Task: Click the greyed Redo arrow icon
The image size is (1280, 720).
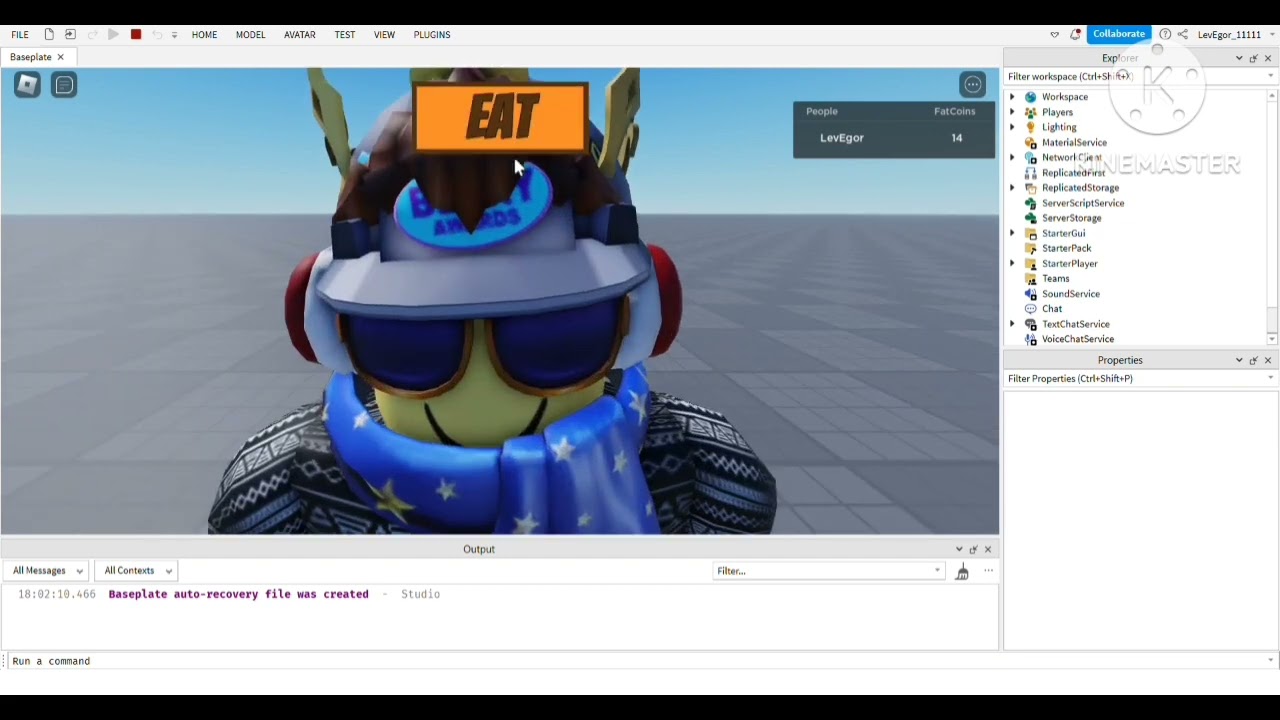Action: point(92,34)
